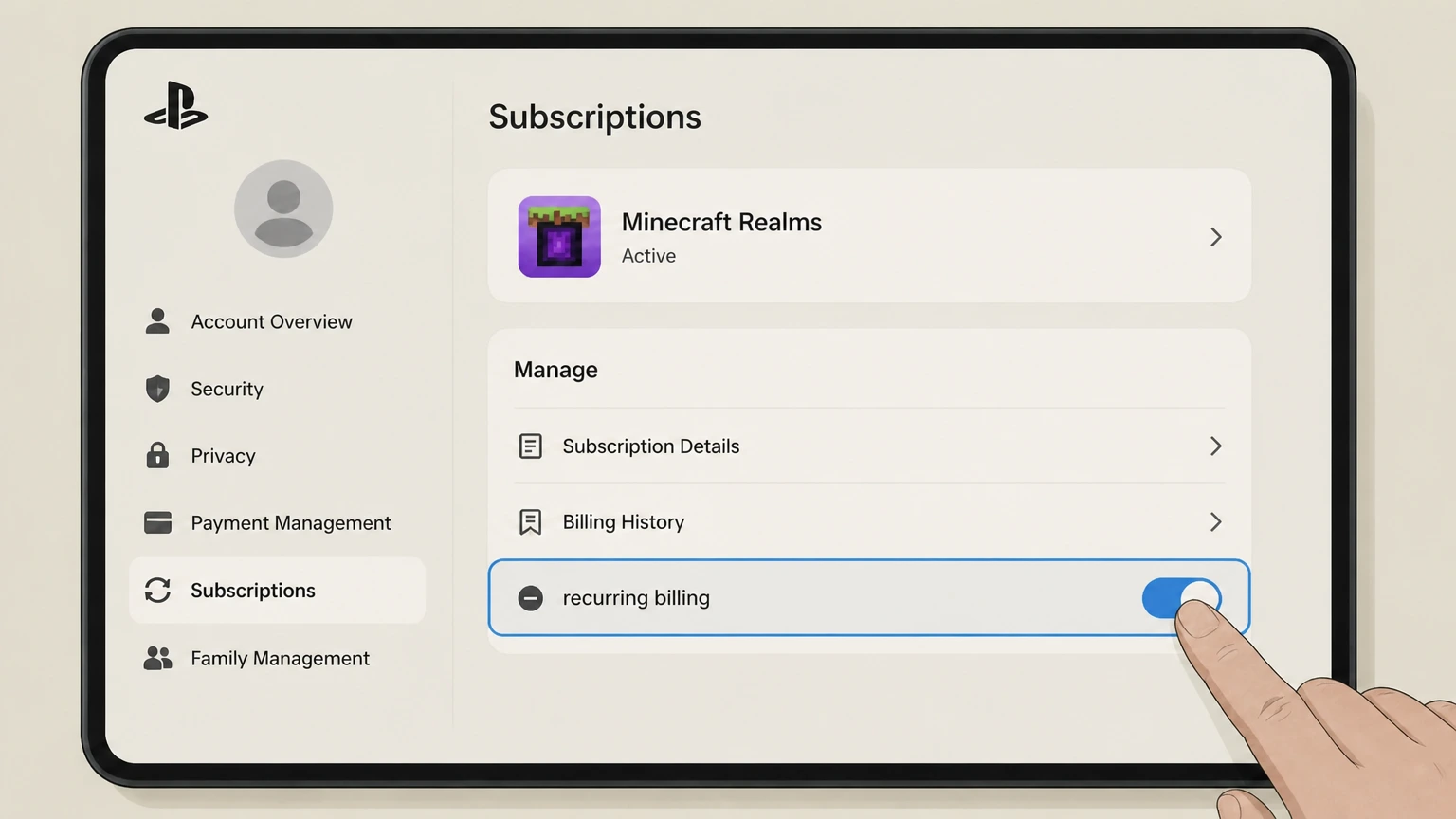Click the Billing History label
This screenshot has height=819, width=1456.
[624, 522]
